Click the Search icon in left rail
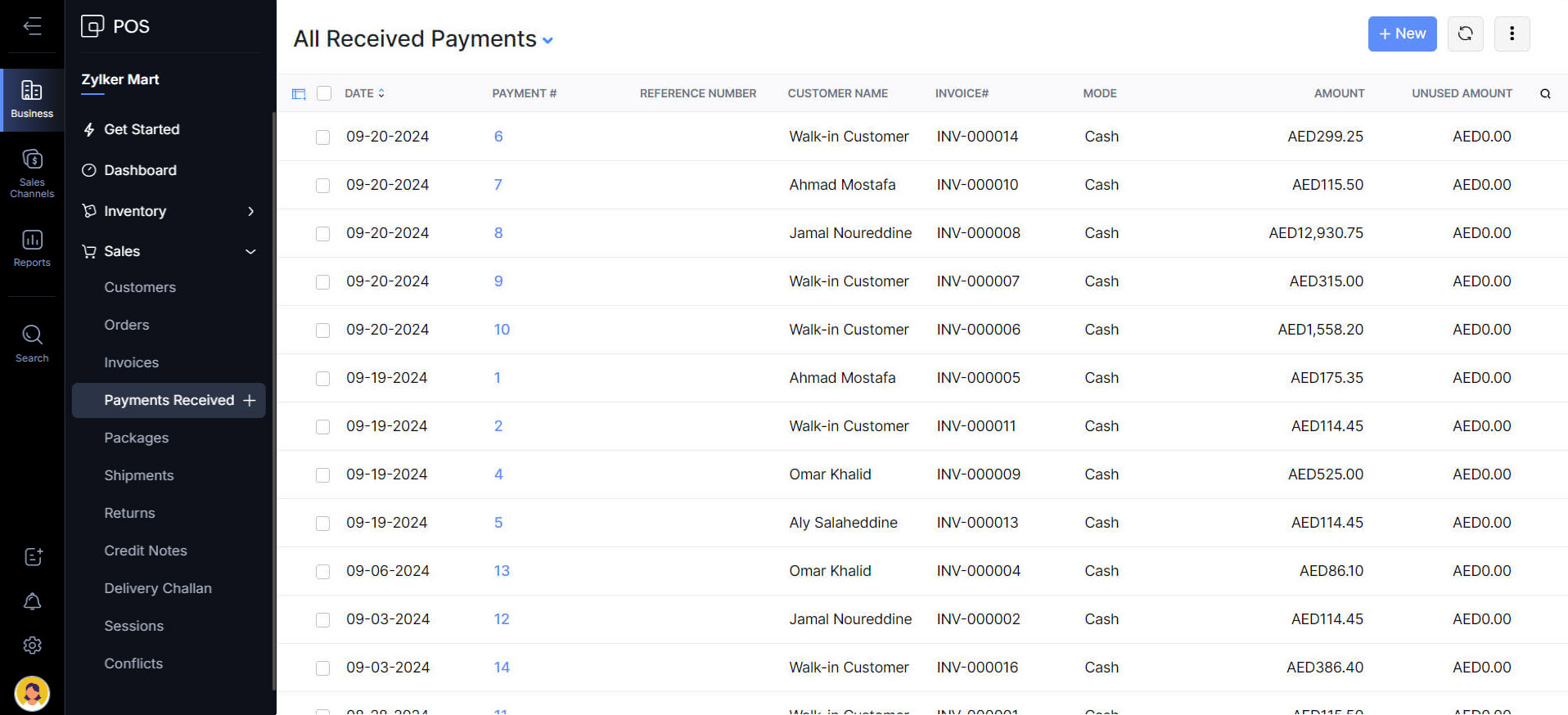Viewport: 1568px width, 715px height. click(32, 343)
